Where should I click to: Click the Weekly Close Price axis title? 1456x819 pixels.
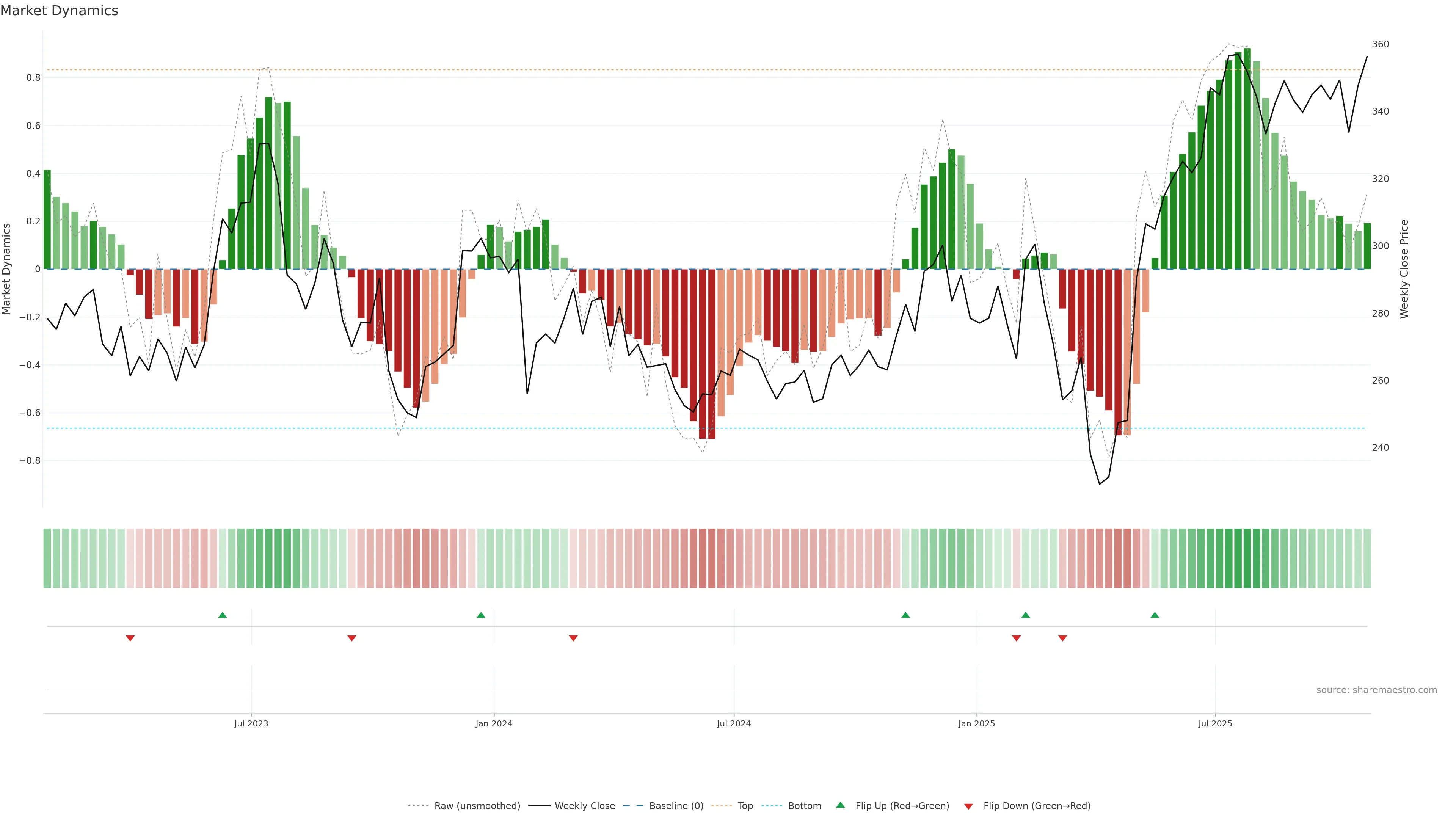(x=1404, y=269)
